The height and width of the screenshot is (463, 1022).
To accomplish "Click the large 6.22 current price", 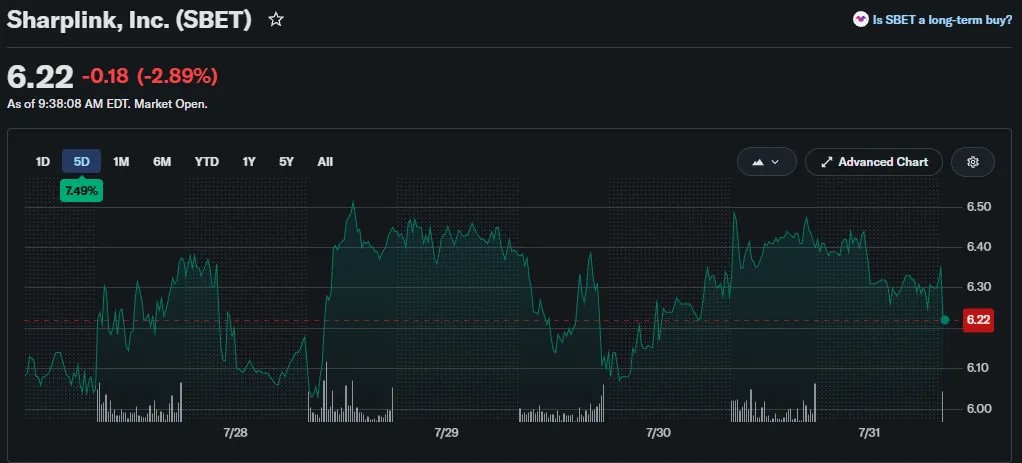I will 40,77.
